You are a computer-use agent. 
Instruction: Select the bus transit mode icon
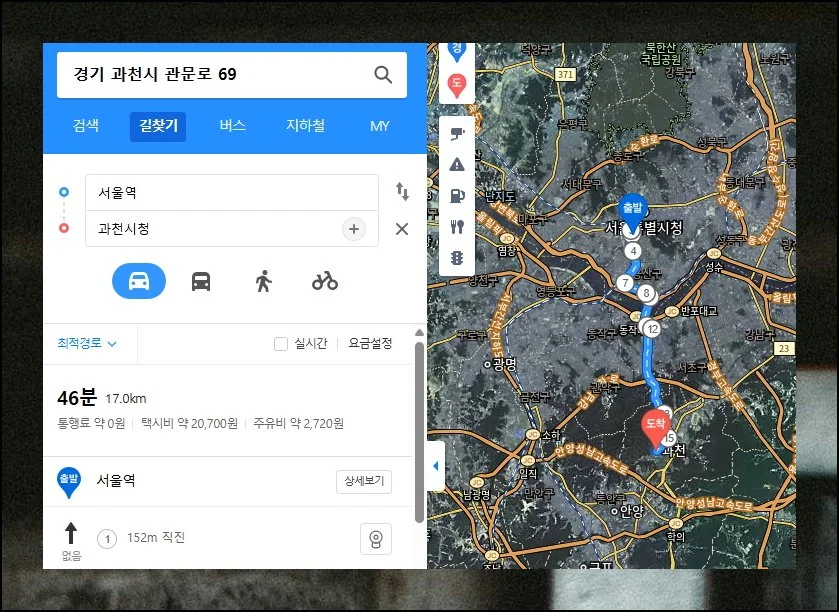(x=201, y=281)
